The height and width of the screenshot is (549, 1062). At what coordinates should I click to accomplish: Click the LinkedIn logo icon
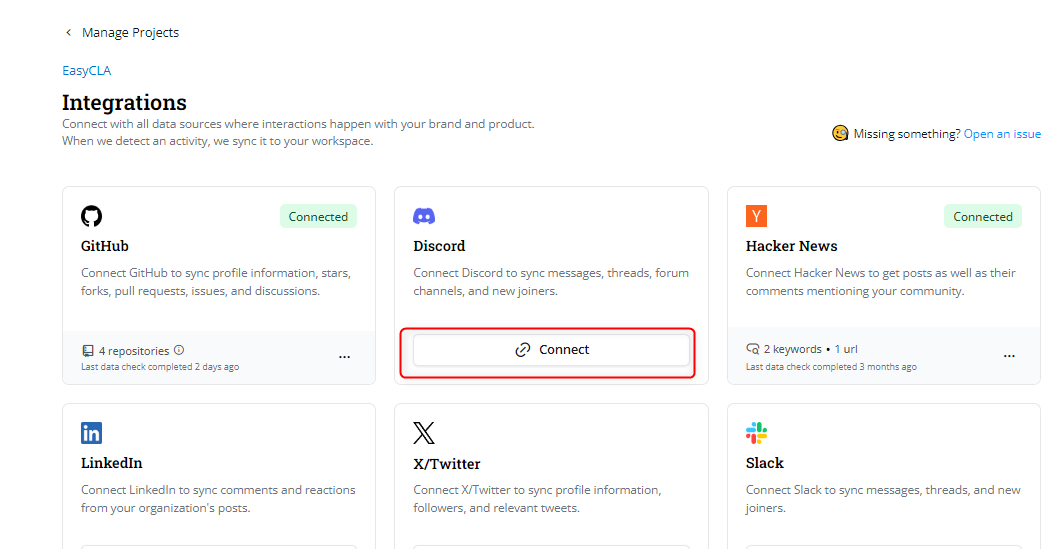pos(92,433)
